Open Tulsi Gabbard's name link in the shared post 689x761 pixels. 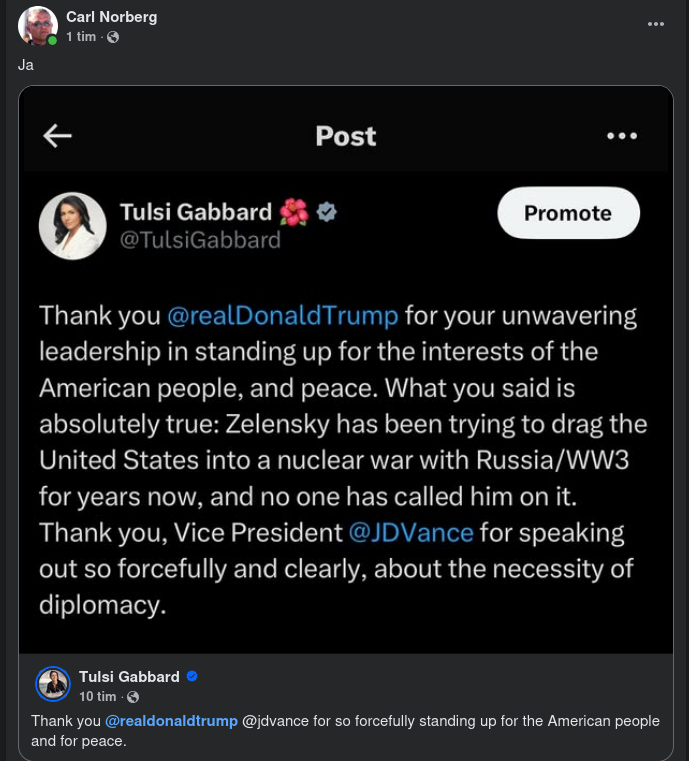click(x=129, y=677)
